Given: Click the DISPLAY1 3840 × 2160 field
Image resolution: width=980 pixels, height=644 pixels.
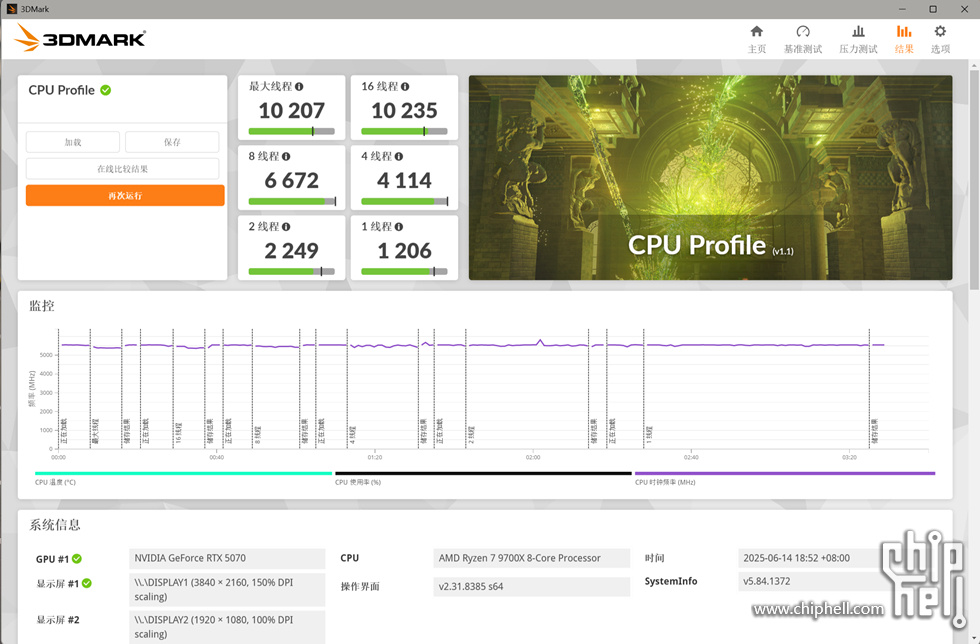Looking at the screenshot, I should pos(227,590).
